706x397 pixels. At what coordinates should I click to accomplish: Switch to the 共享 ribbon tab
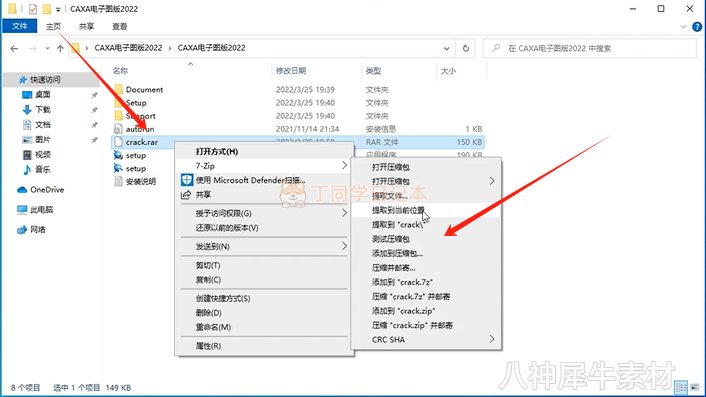point(86,27)
